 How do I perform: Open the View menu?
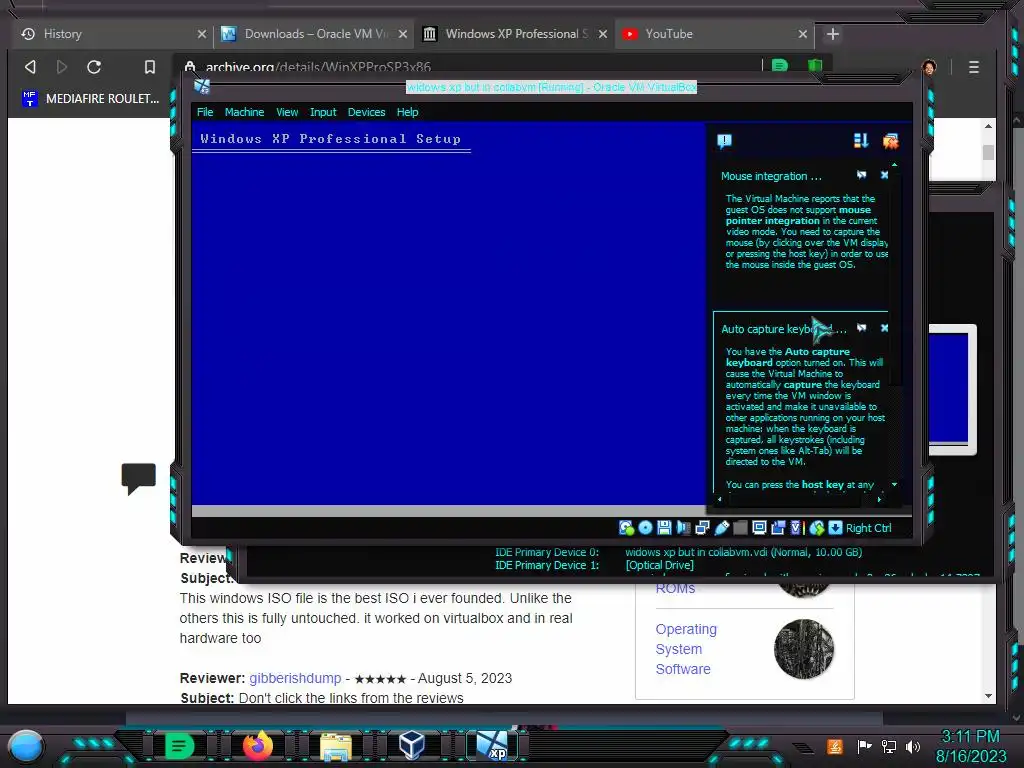[x=287, y=112]
